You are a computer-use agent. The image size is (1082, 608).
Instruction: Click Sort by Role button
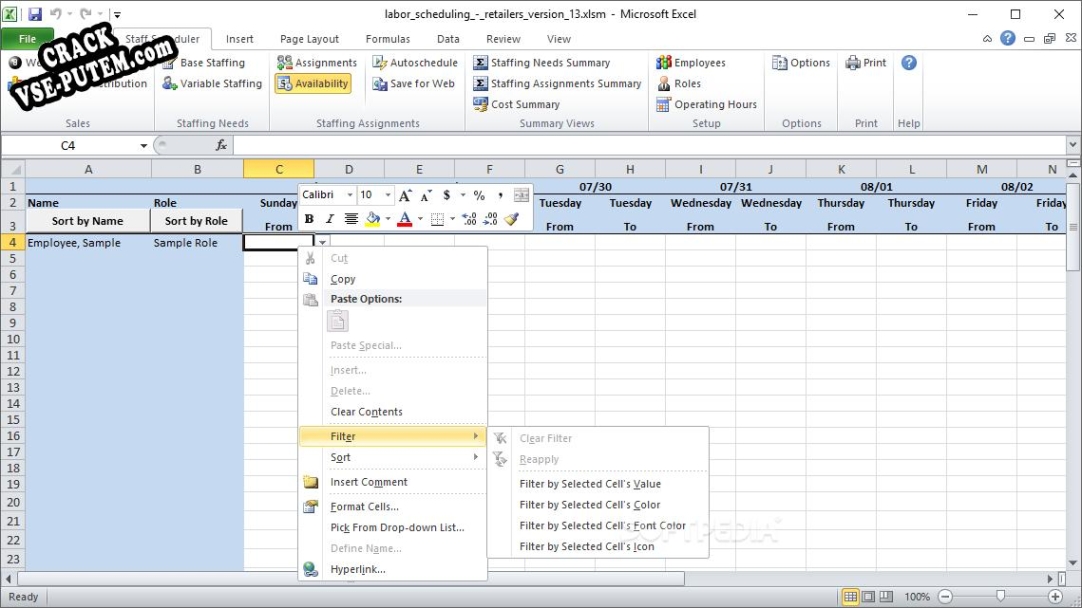196,221
